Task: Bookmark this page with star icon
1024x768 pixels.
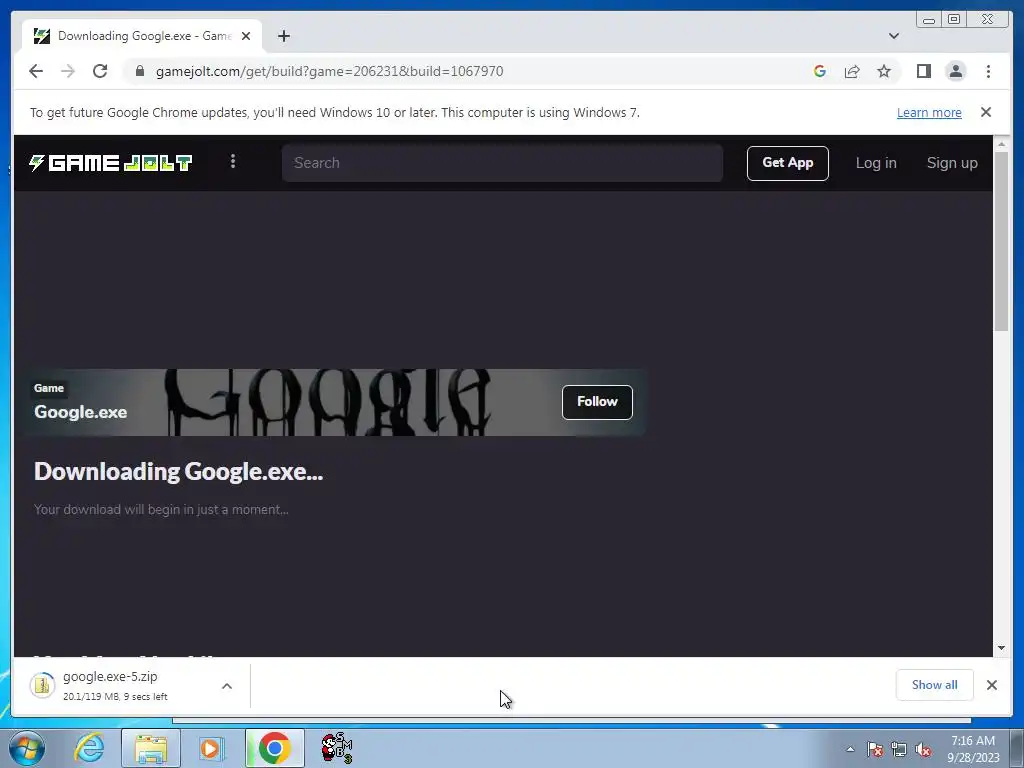Action: pos(884,71)
